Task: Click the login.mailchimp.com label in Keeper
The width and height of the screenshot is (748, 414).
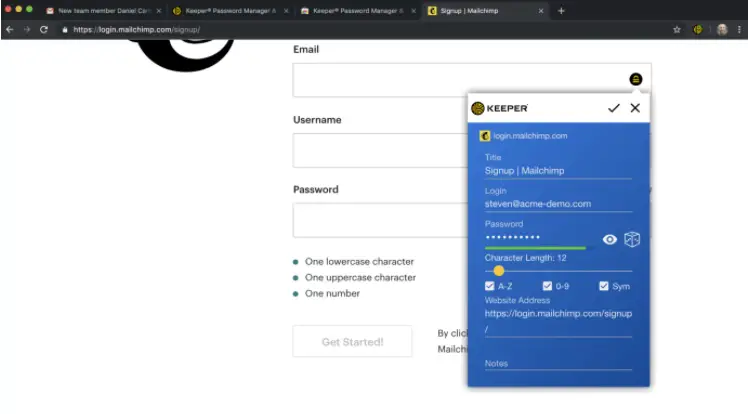Action: click(530, 136)
